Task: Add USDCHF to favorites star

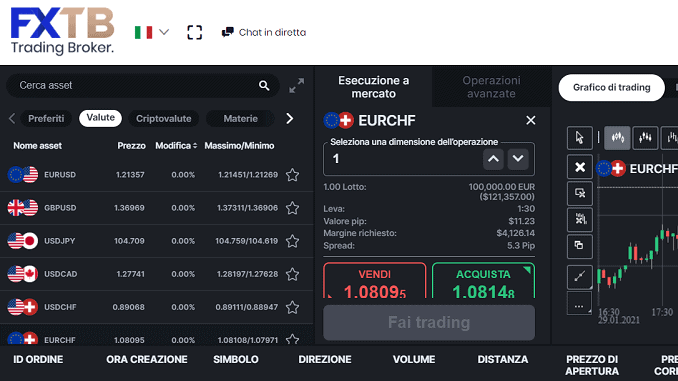Action: point(293,307)
